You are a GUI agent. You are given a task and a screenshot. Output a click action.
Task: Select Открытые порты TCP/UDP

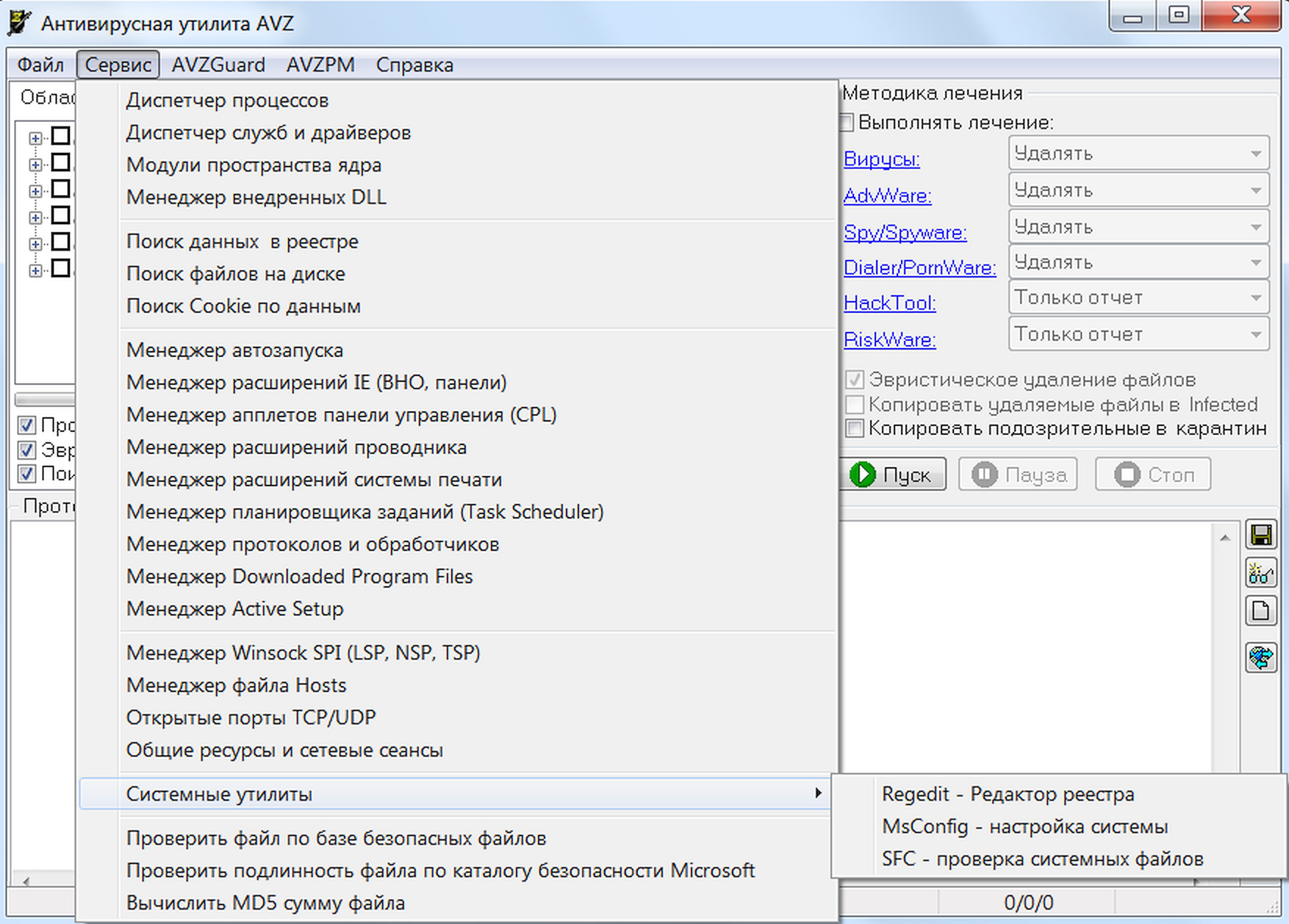click(457, 717)
